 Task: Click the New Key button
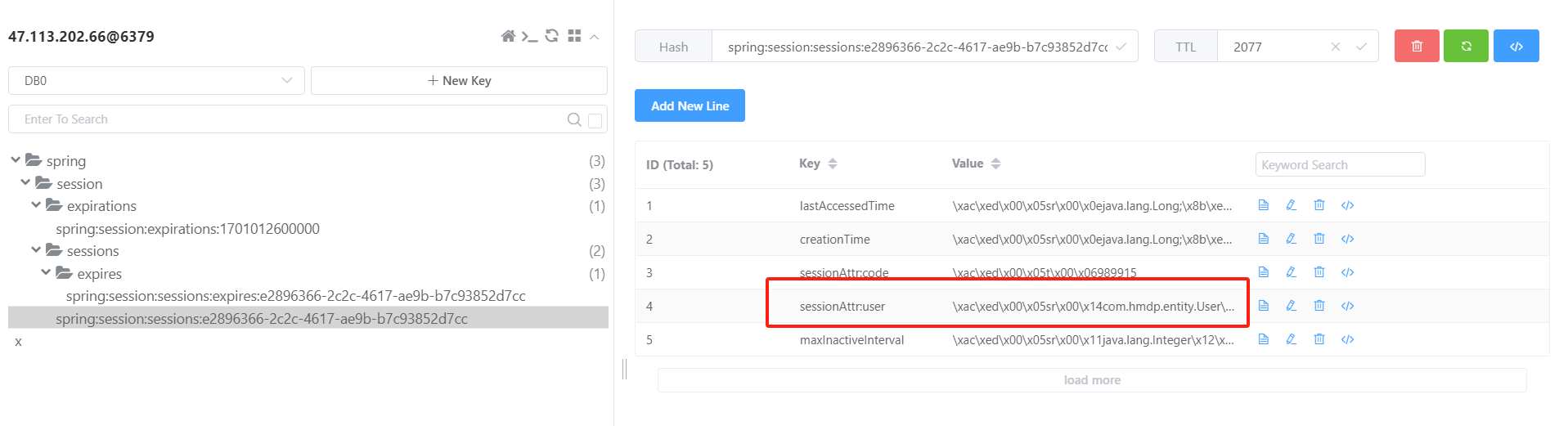coord(459,80)
